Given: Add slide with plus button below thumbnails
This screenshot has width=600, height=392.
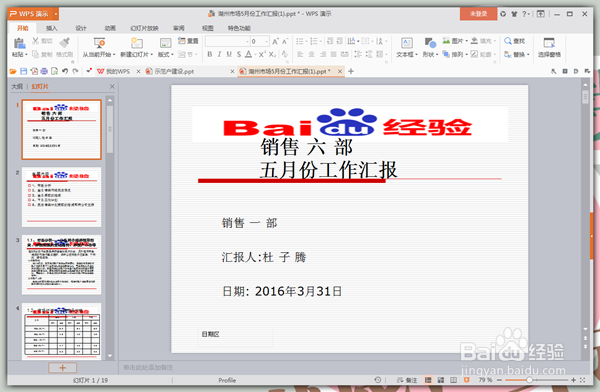Looking at the screenshot, I should click(x=63, y=368).
